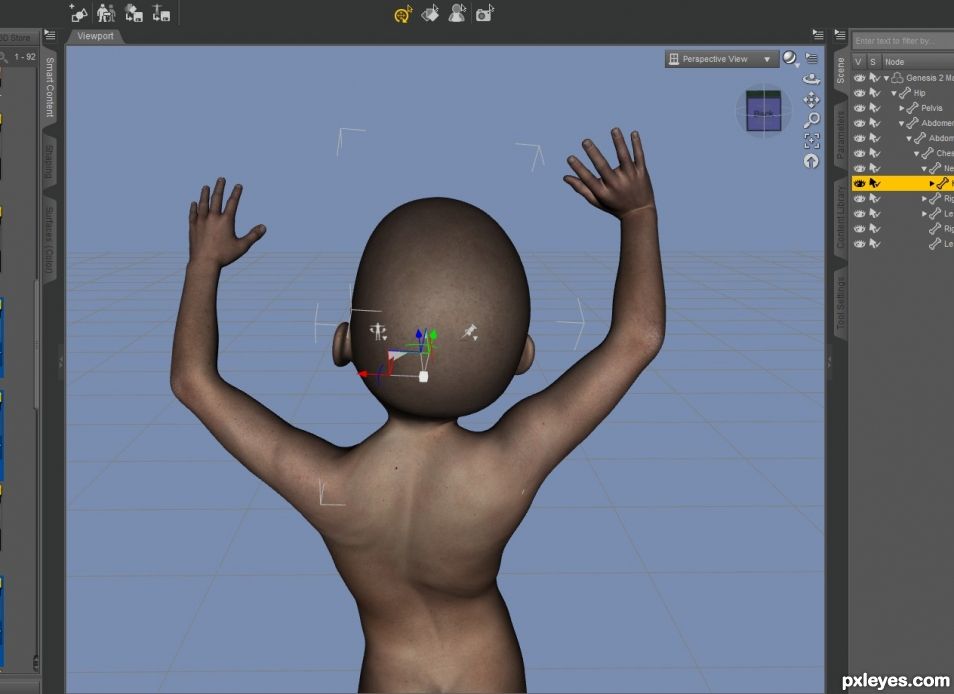Activate the figure region selection tool icon
Viewport: 954px width, 694px height.
pos(457,13)
